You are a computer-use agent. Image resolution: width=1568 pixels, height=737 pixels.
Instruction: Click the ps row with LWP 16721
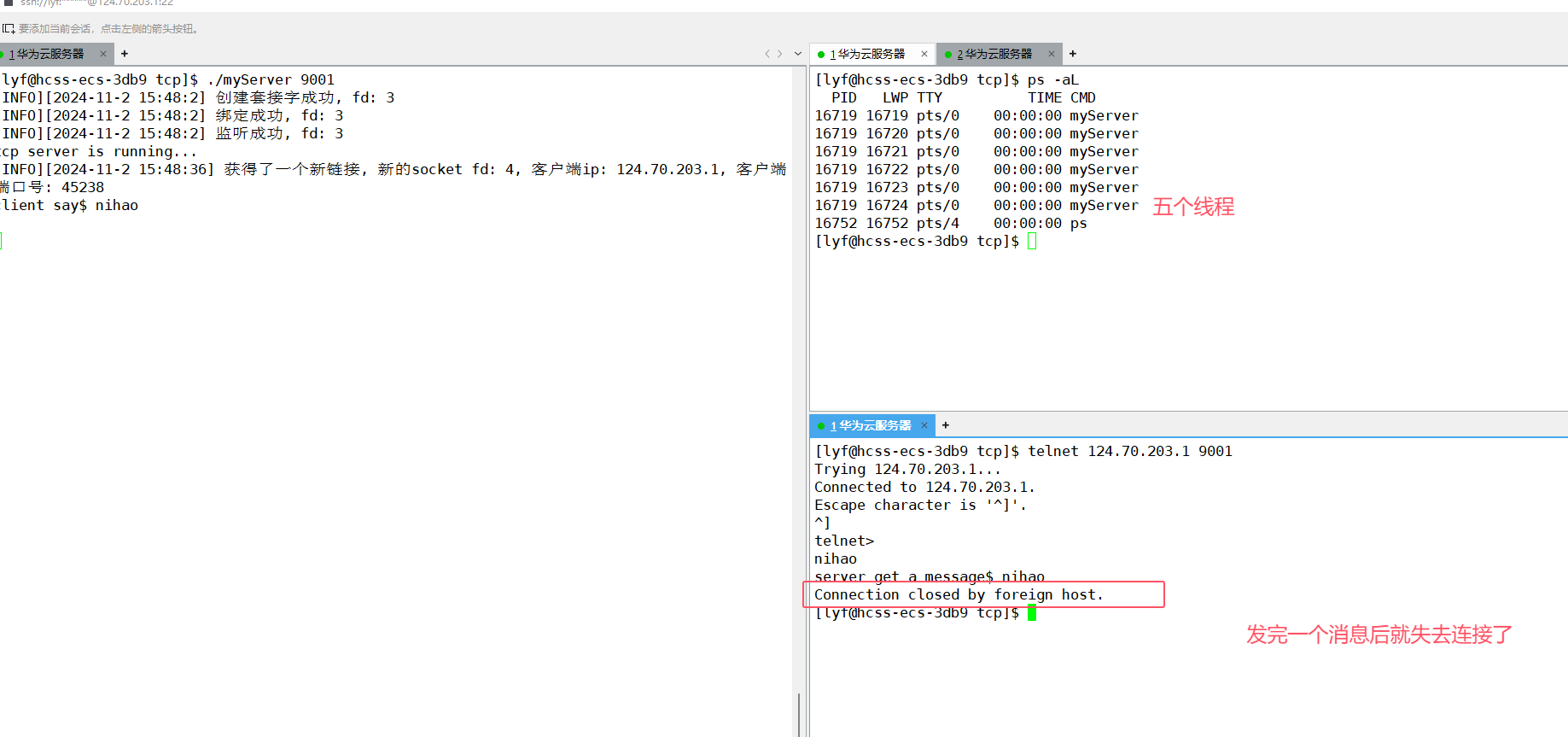976,151
